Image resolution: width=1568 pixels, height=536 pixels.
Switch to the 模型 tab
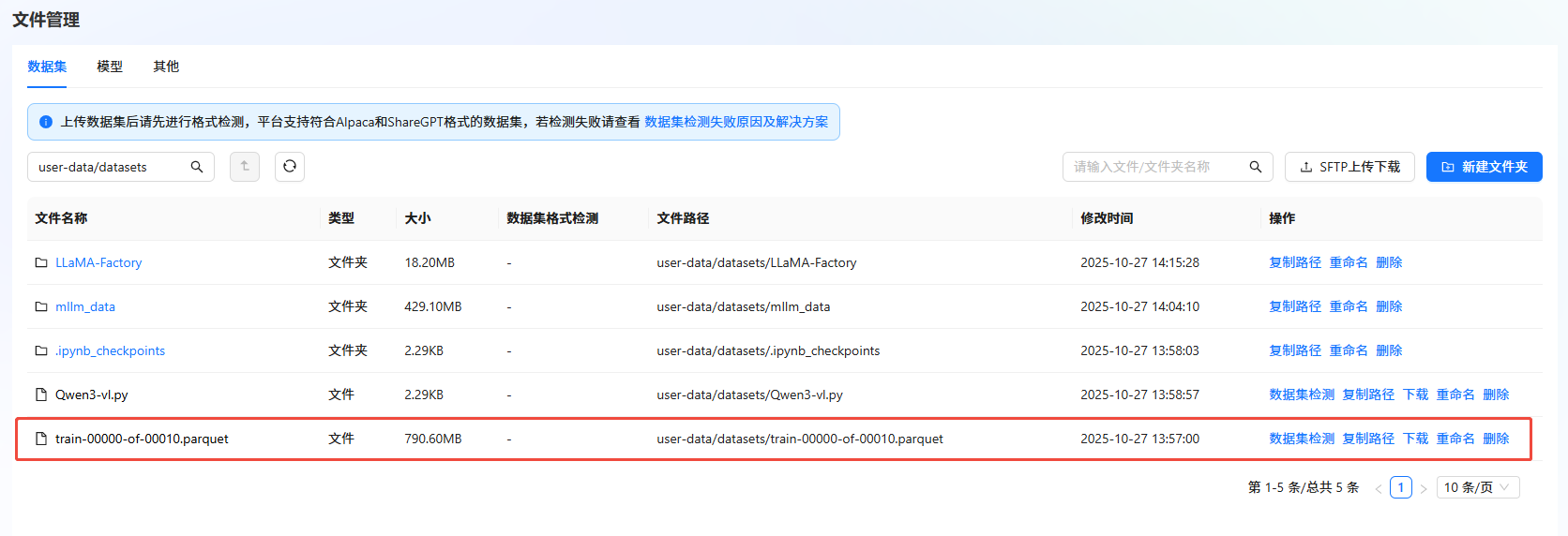click(x=110, y=67)
